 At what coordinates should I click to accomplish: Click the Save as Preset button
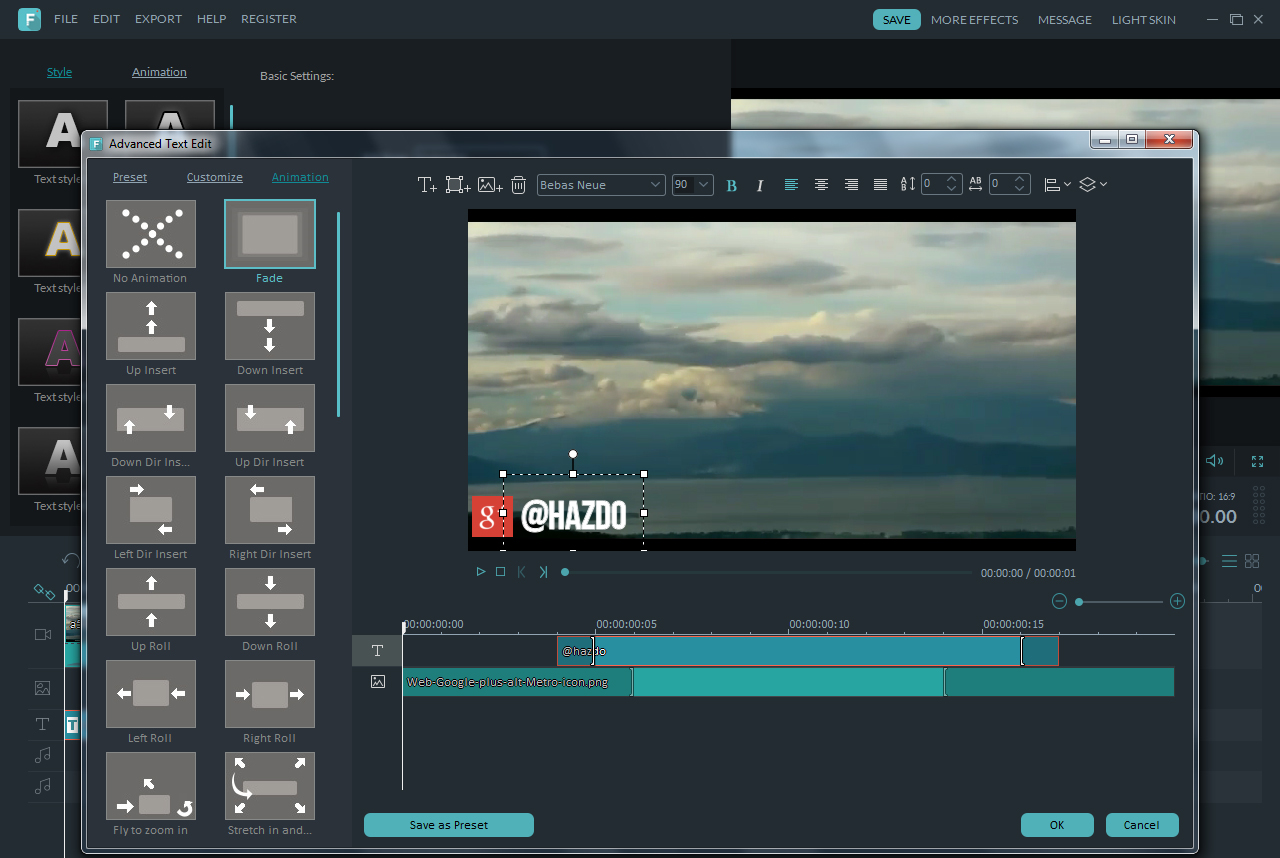coord(449,825)
